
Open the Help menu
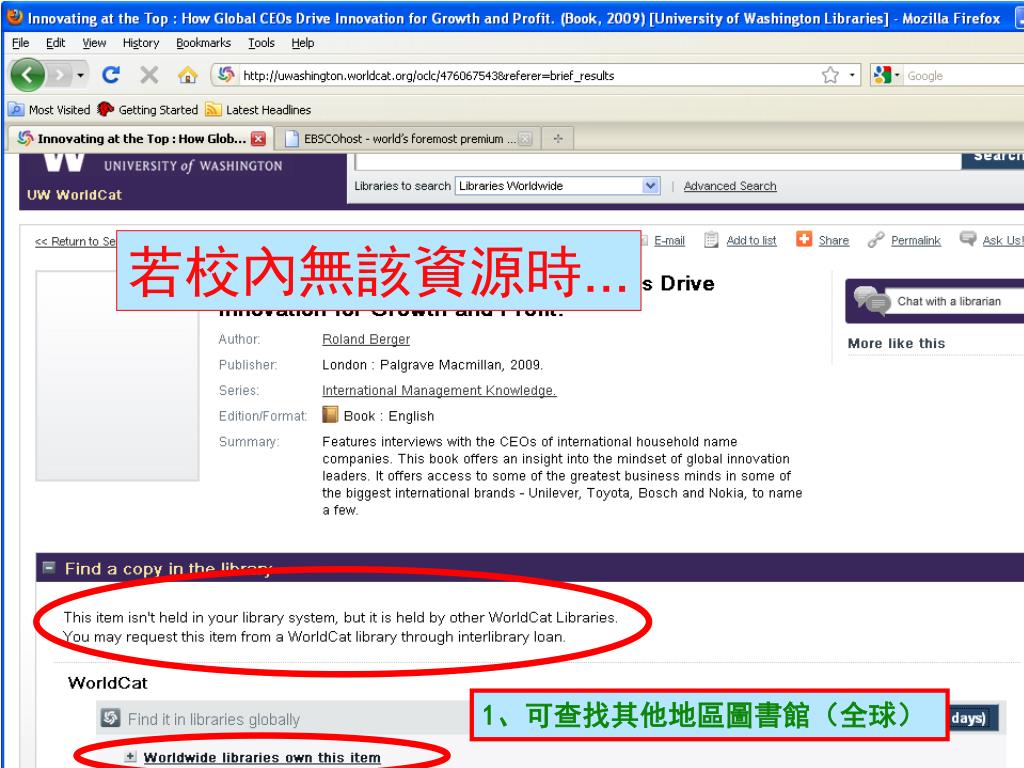click(x=302, y=43)
